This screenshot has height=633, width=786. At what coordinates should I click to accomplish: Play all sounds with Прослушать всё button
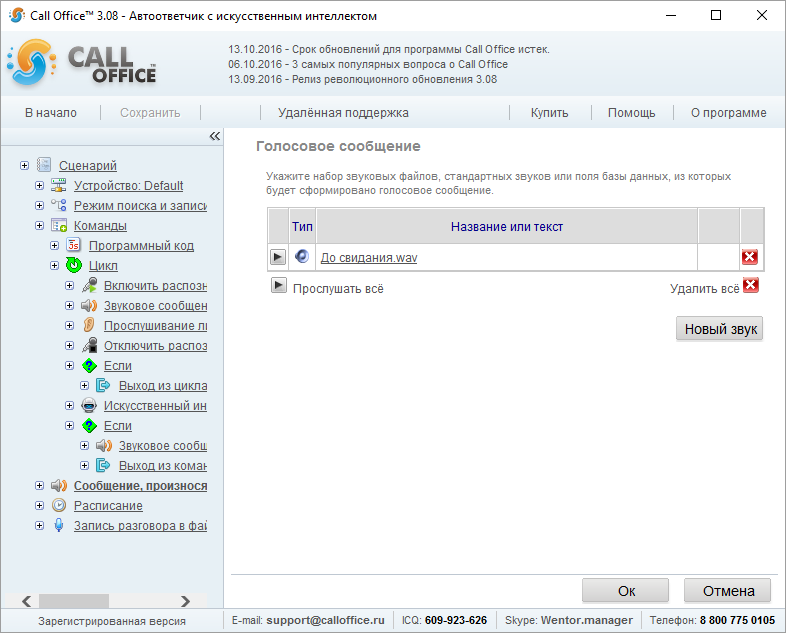(279, 285)
